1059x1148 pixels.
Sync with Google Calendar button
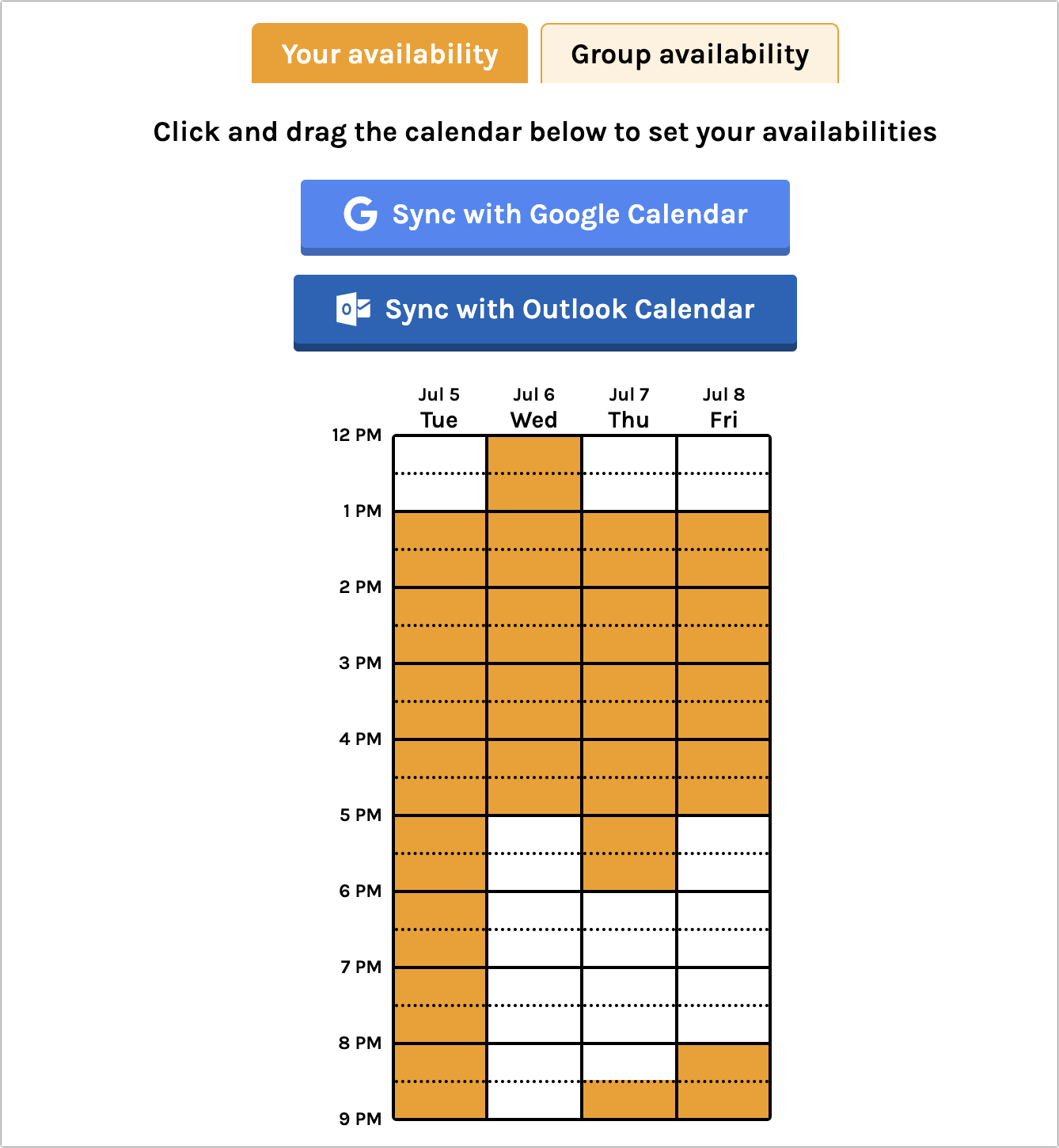pos(545,217)
